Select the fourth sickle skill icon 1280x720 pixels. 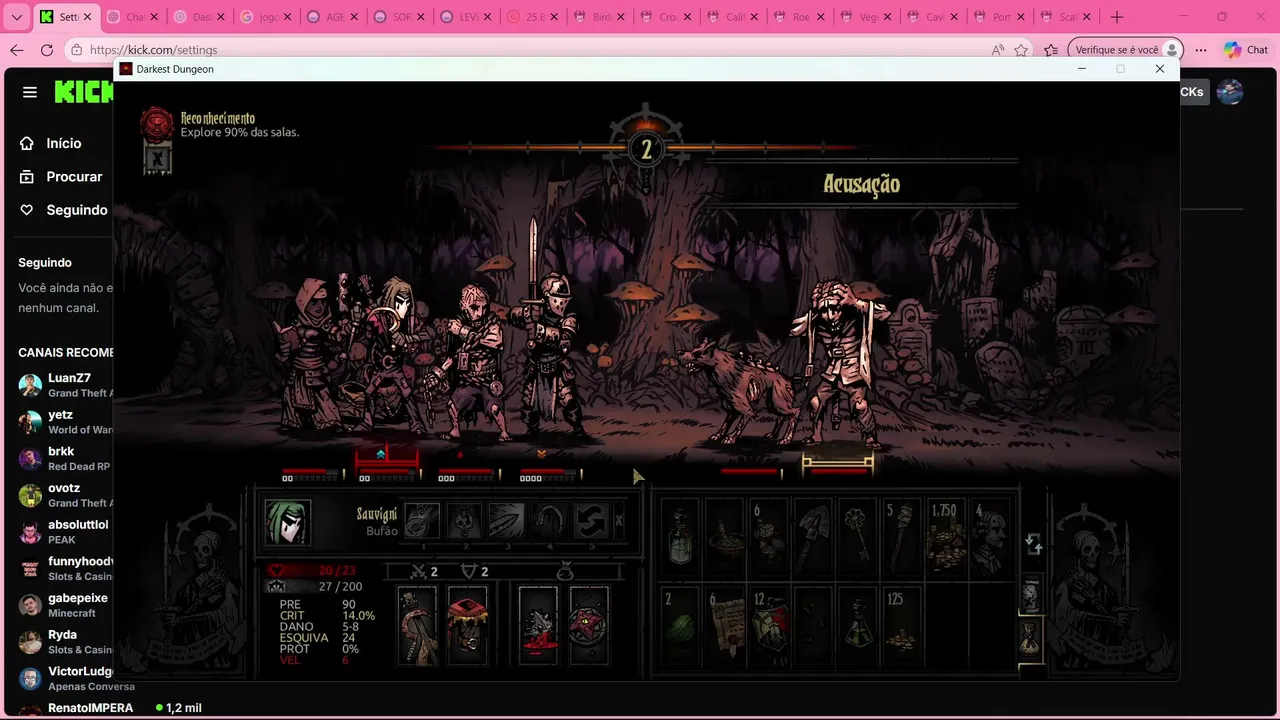click(548, 521)
